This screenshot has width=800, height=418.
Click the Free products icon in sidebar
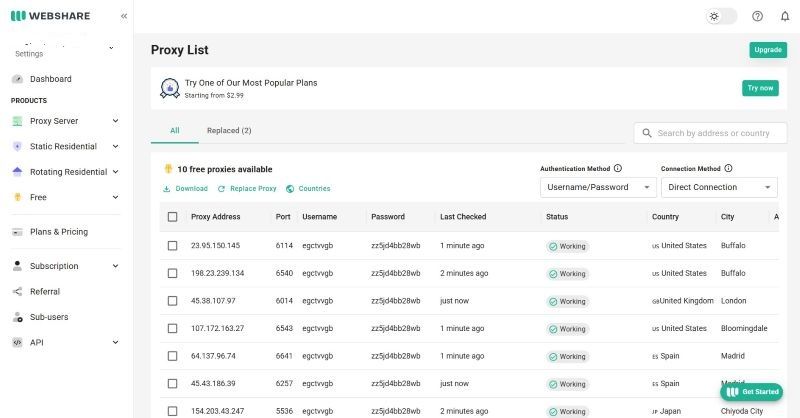pyautogui.click(x=17, y=197)
